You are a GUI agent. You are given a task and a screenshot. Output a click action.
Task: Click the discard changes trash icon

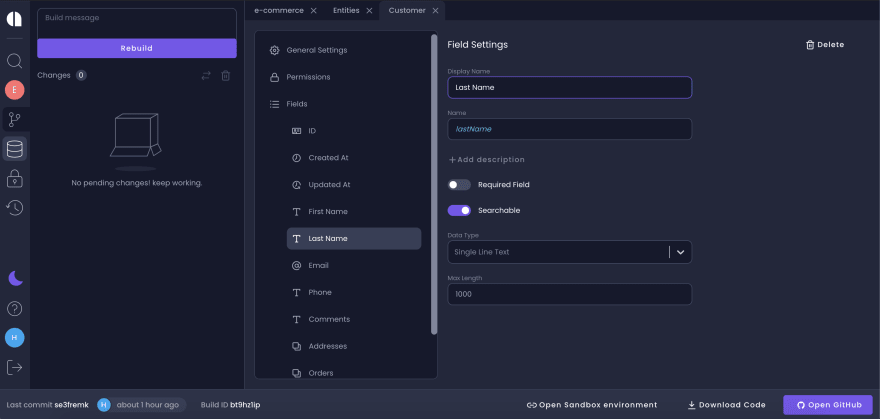click(226, 75)
